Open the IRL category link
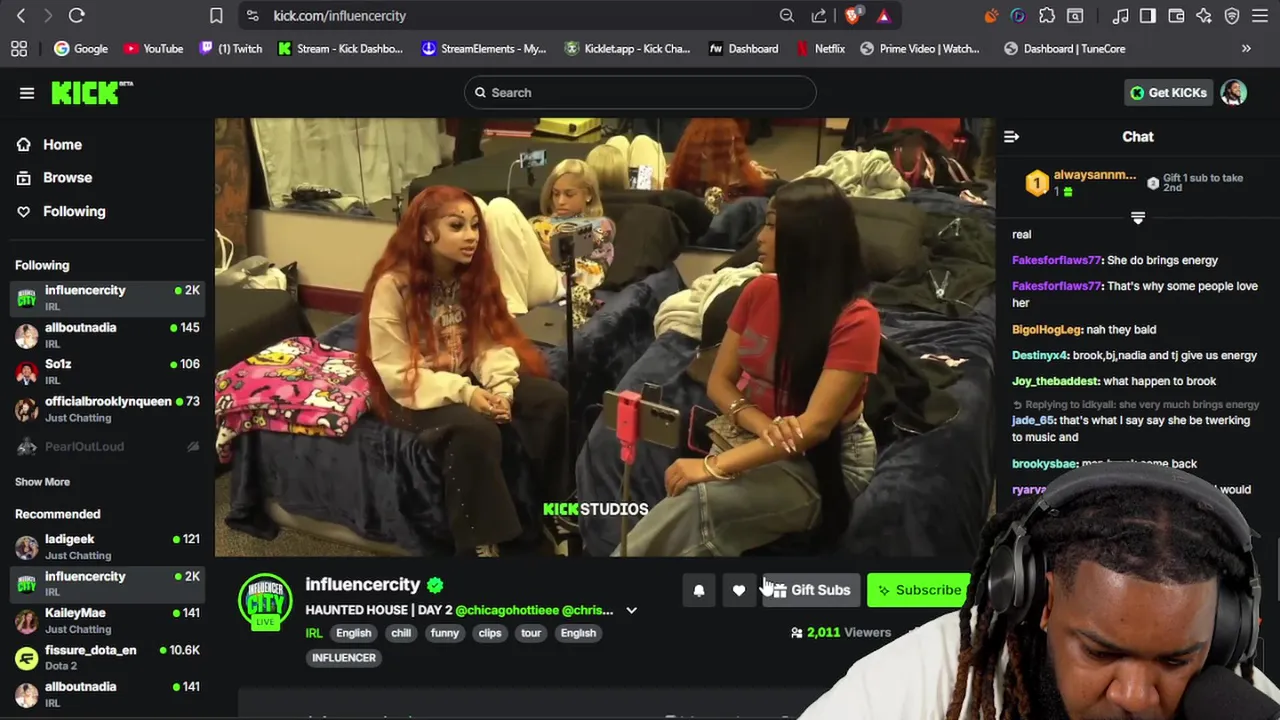This screenshot has height=720, width=1280. (x=314, y=633)
